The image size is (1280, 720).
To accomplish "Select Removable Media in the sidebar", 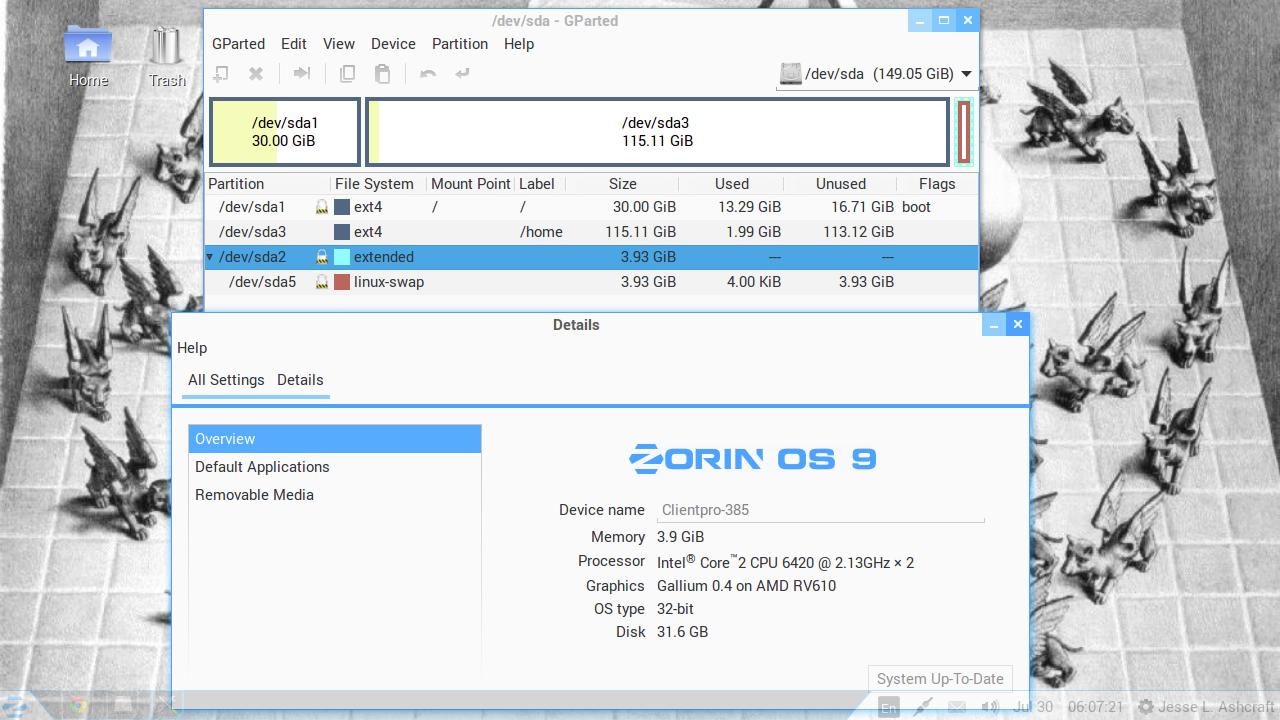I will (x=254, y=495).
